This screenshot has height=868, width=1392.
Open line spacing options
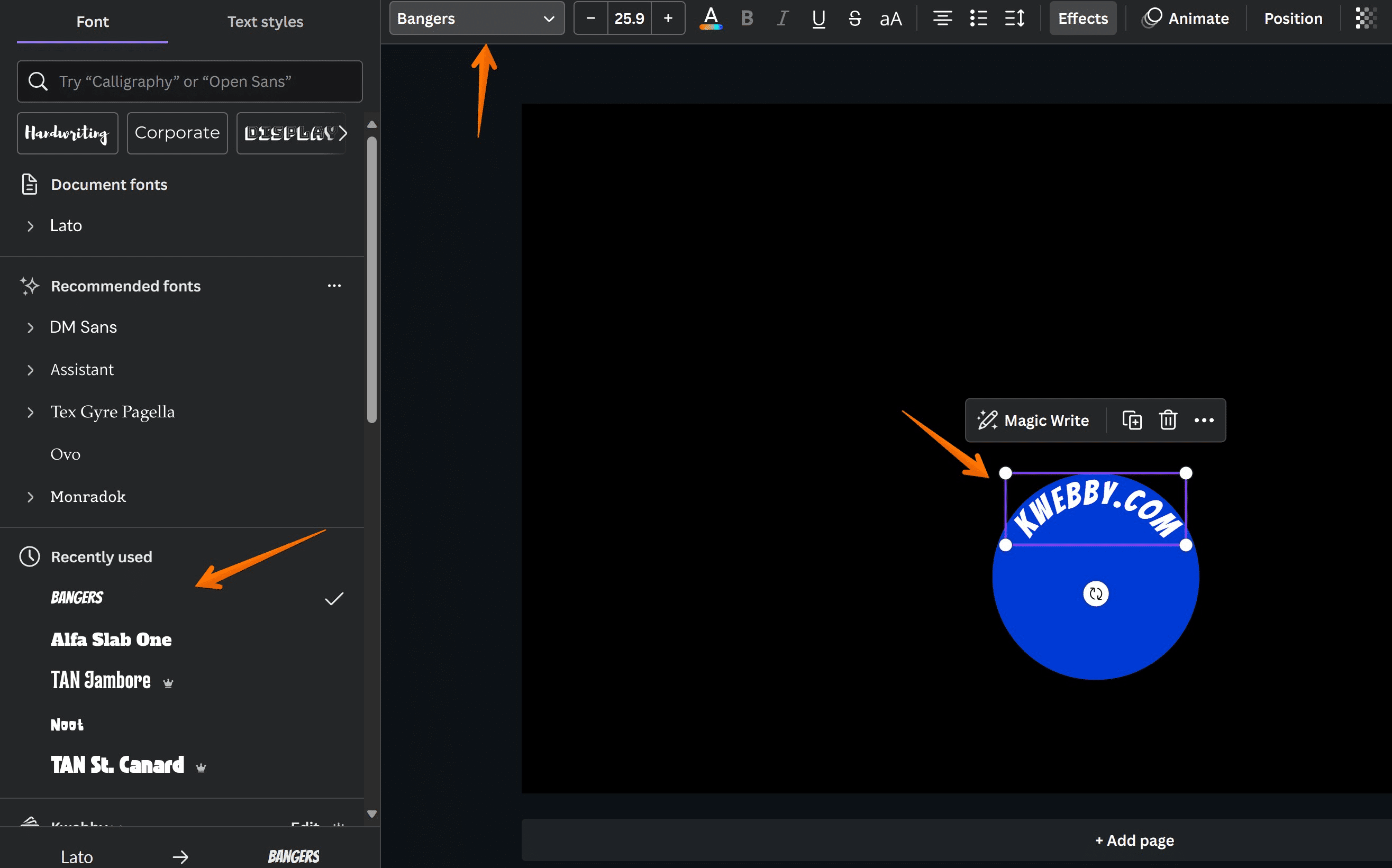pyautogui.click(x=1015, y=19)
